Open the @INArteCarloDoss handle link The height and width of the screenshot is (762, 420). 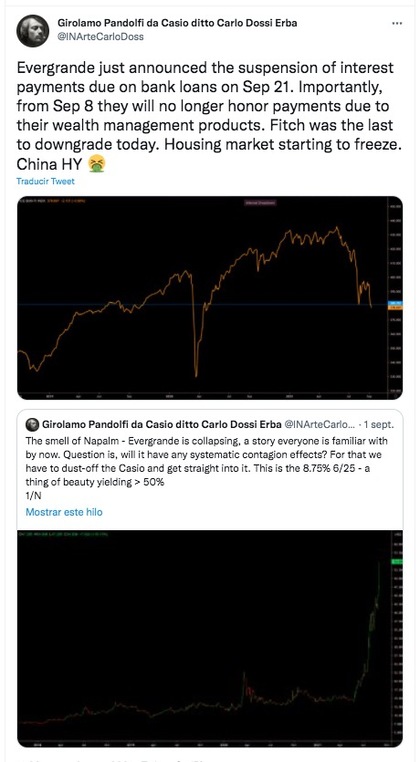tap(100, 36)
